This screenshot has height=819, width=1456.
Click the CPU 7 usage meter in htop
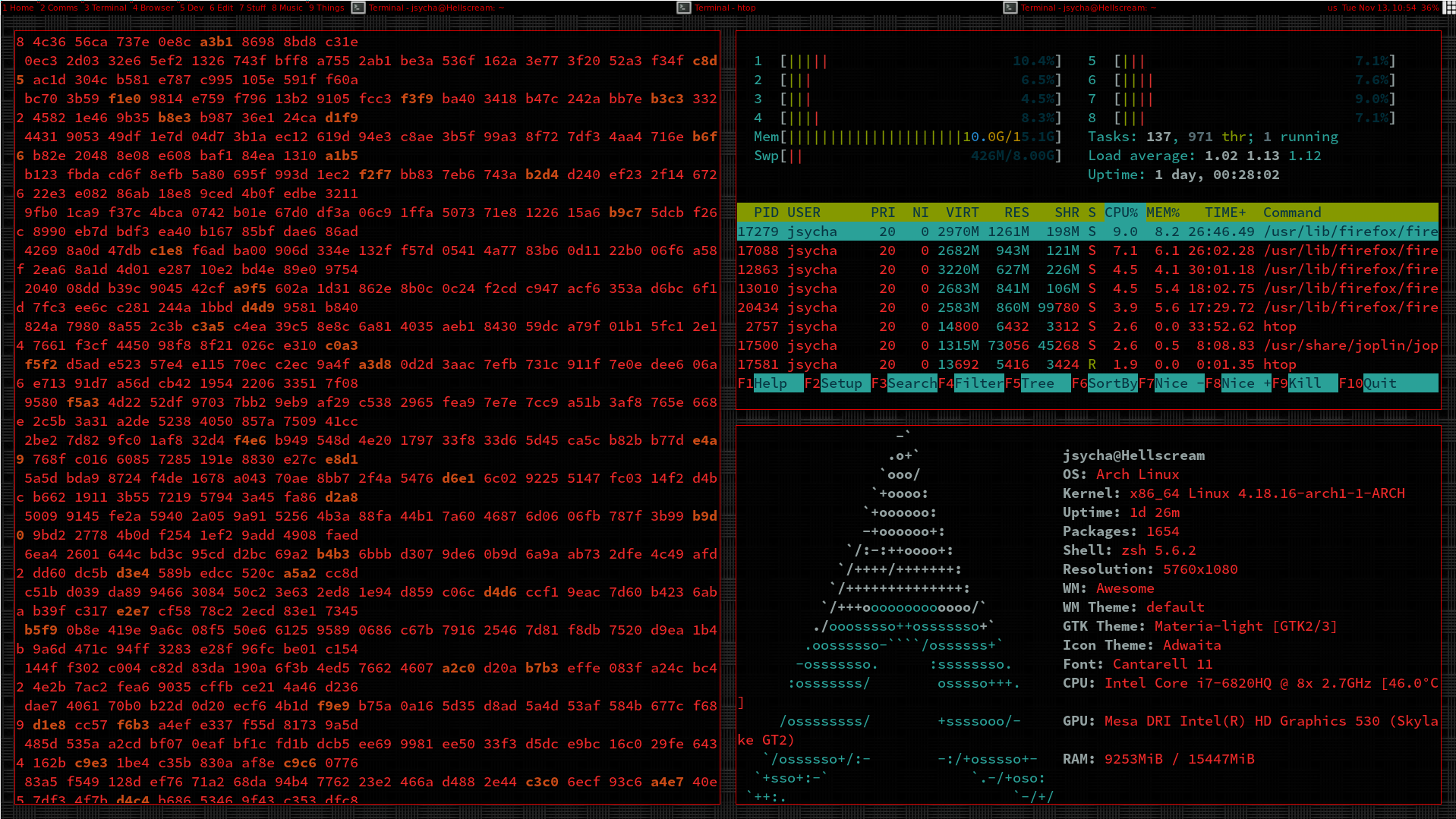point(1242,99)
